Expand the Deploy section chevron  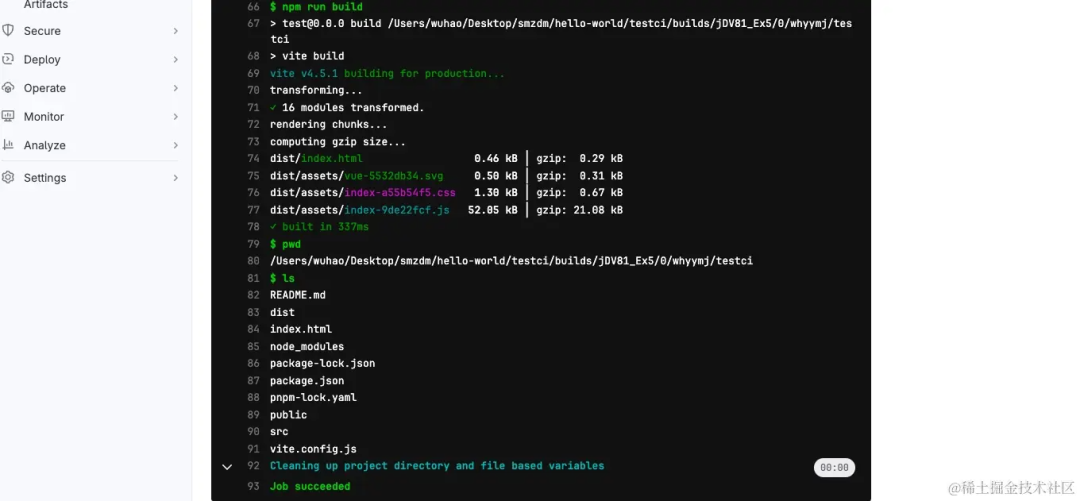(x=176, y=60)
